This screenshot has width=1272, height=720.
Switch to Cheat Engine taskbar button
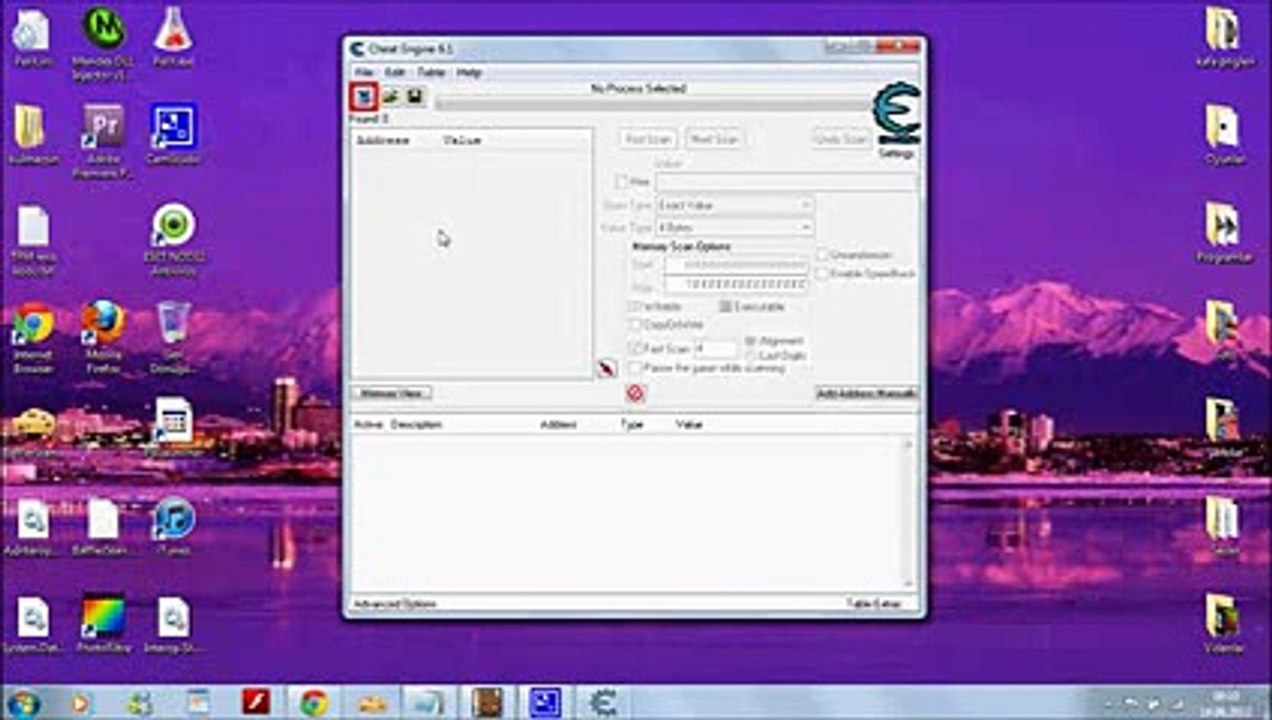tap(603, 702)
